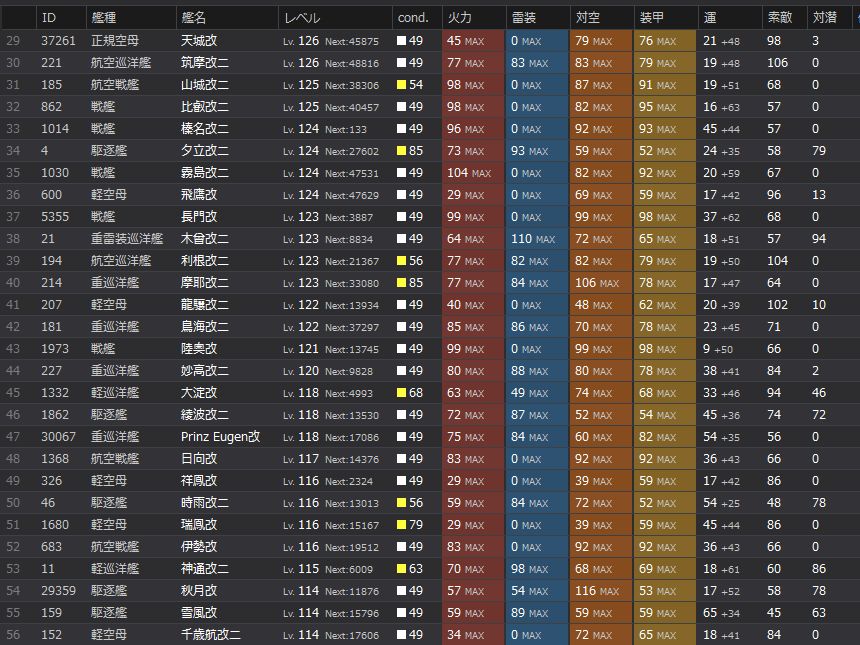Click luck value 65 +34 for 雪風改
Screen dimensions: 860x645
(721, 613)
